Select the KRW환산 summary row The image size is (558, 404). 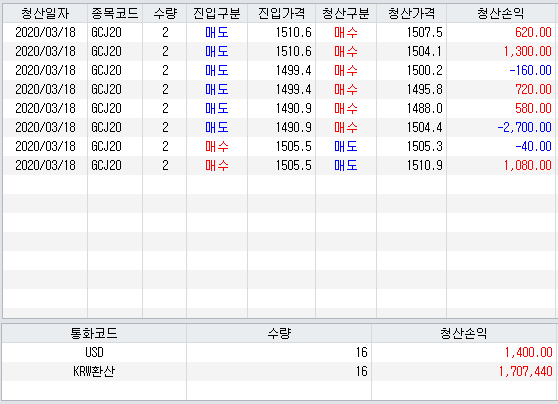pyautogui.click(x=279, y=371)
